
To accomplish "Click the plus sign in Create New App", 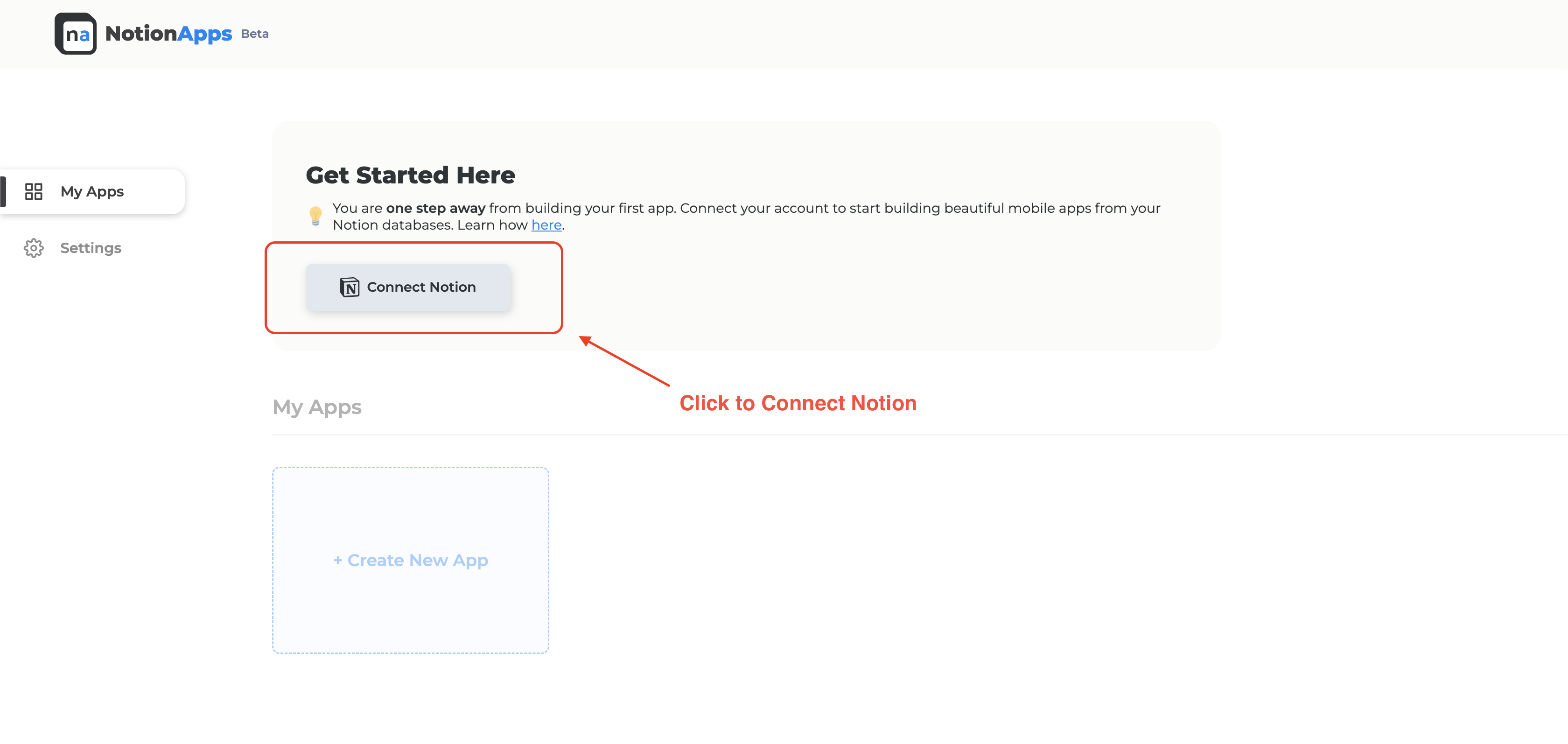I will point(338,560).
